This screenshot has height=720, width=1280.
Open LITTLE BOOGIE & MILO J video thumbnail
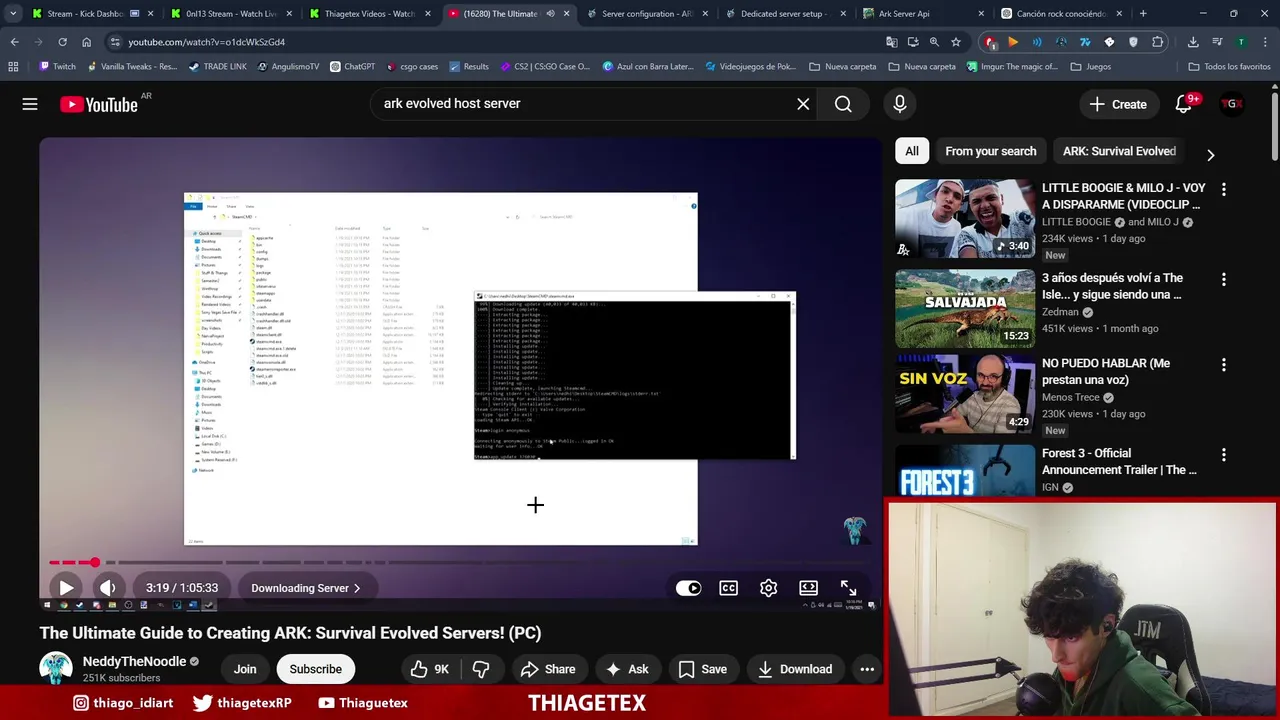(965, 219)
